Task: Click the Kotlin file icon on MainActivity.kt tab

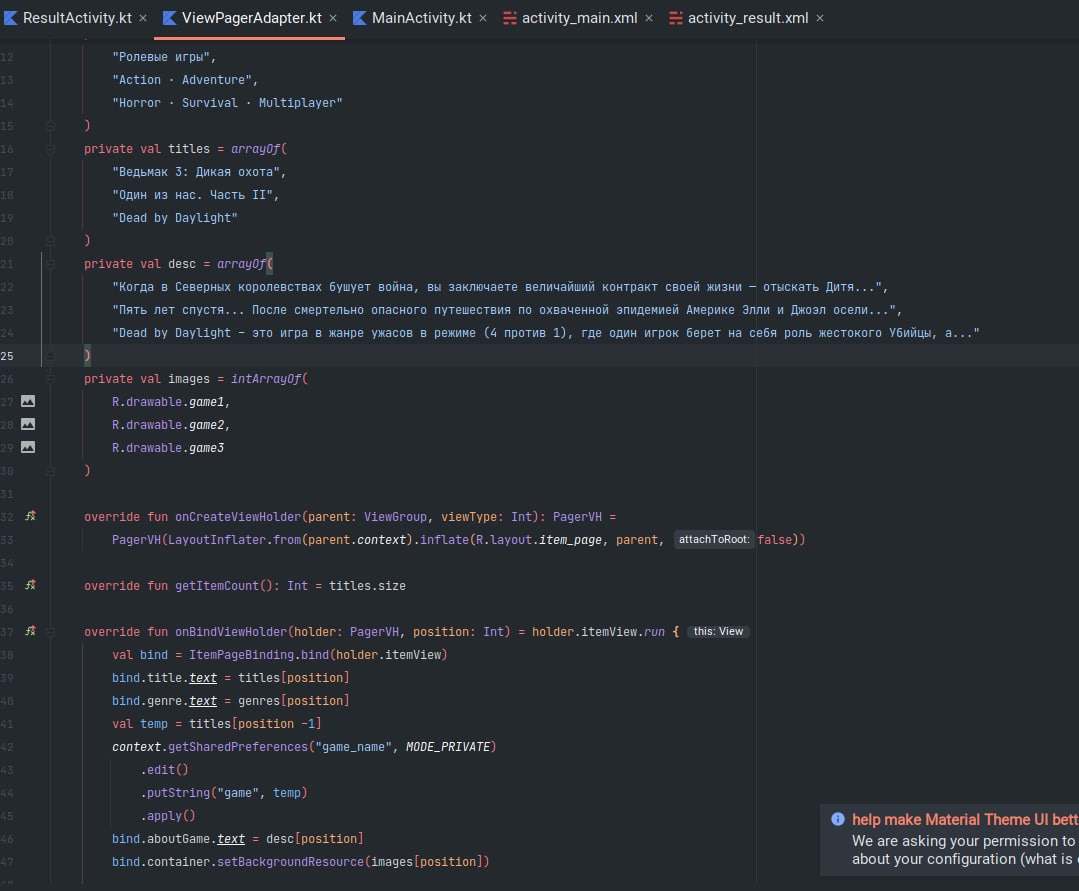Action: pyautogui.click(x=359, y=18)
